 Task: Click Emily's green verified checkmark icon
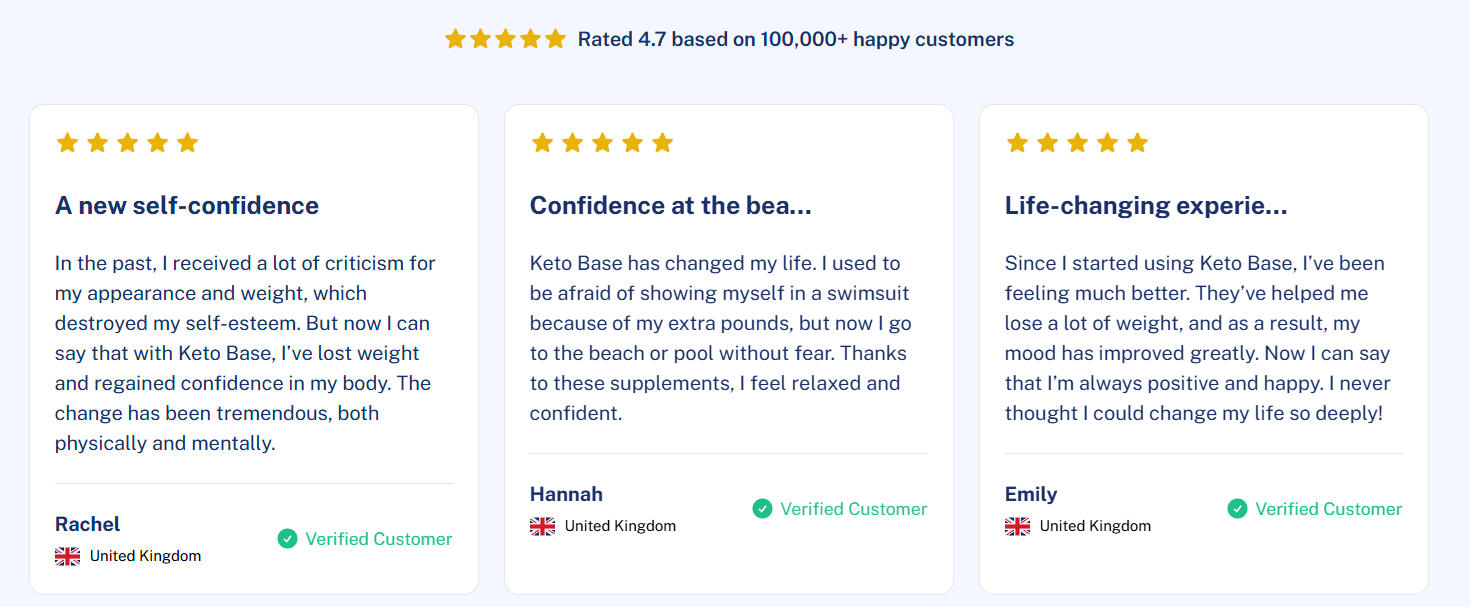(1237, 509)
